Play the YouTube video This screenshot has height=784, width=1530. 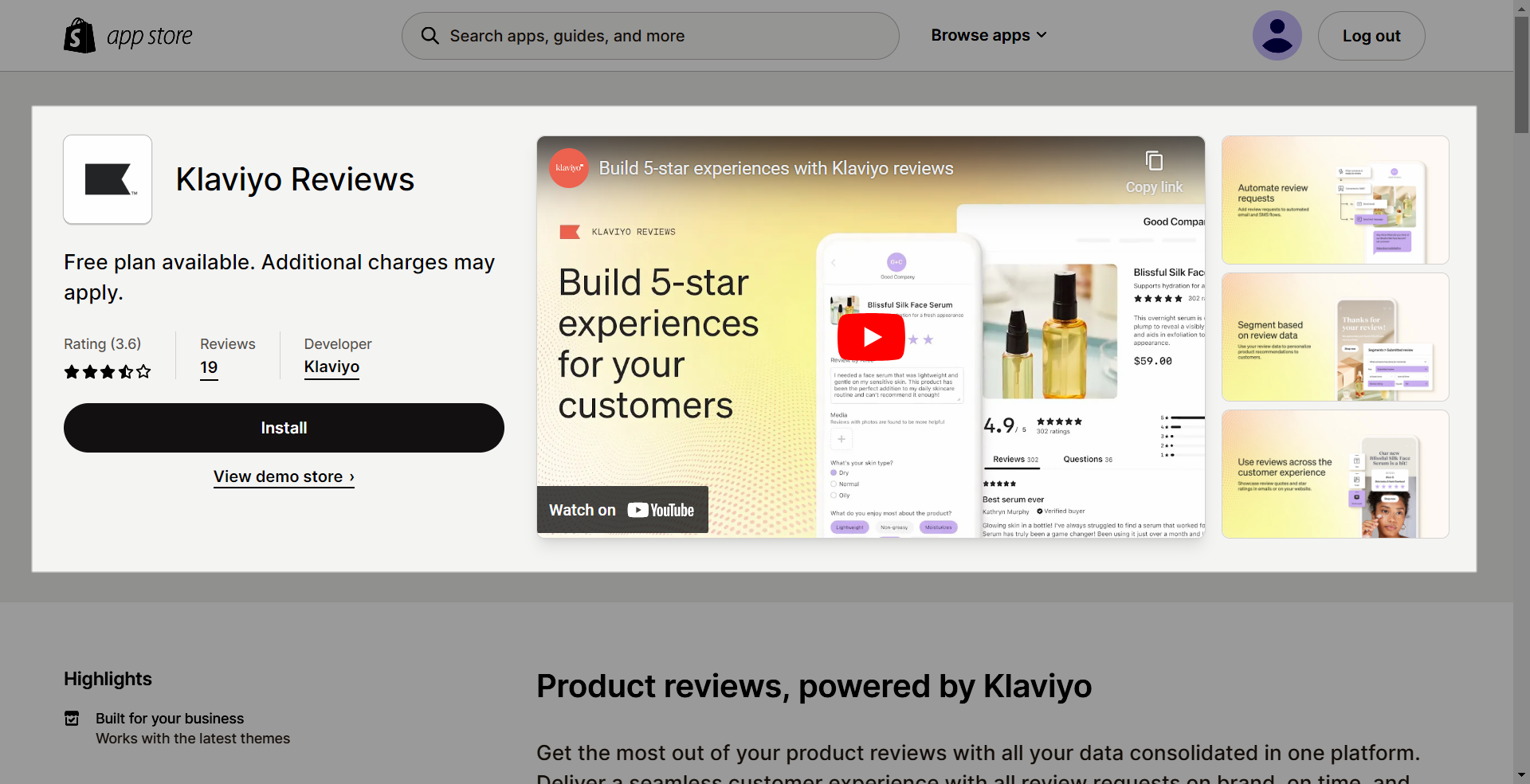coord(871,337)
